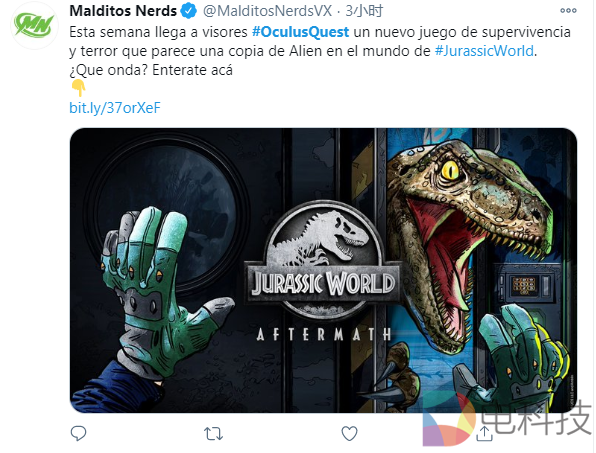
Task: Open the share tweet icon
Action: click(484, 433)
